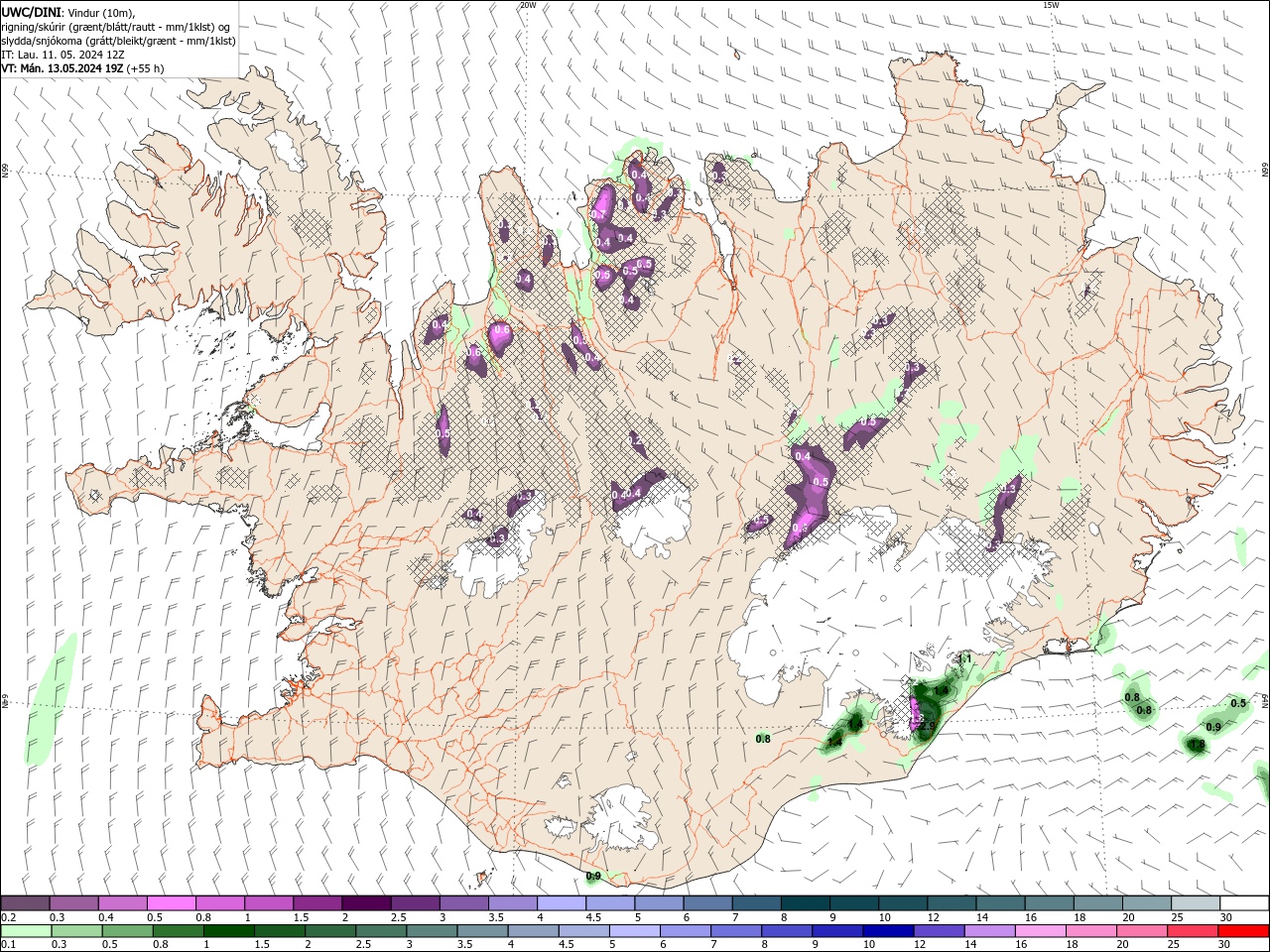1270x952 pixels.
Task: Click the '0.2' label in the snow legend
Action: click(x=8, y=917)
